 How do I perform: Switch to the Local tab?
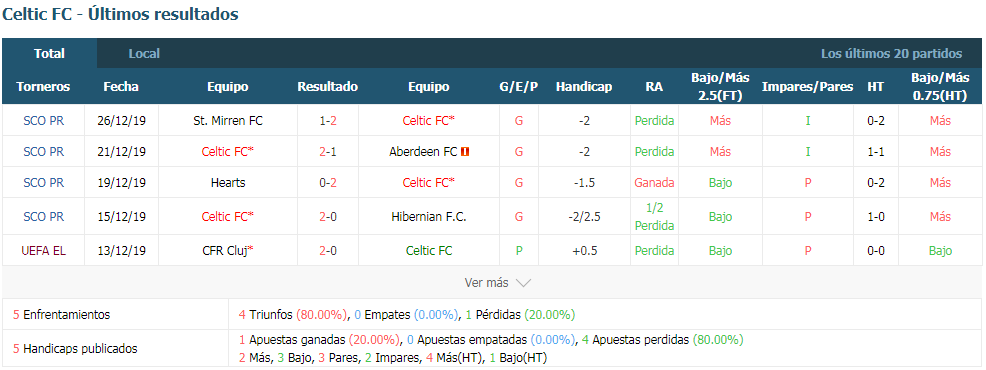pyautogui.click(x=144, y=53)
